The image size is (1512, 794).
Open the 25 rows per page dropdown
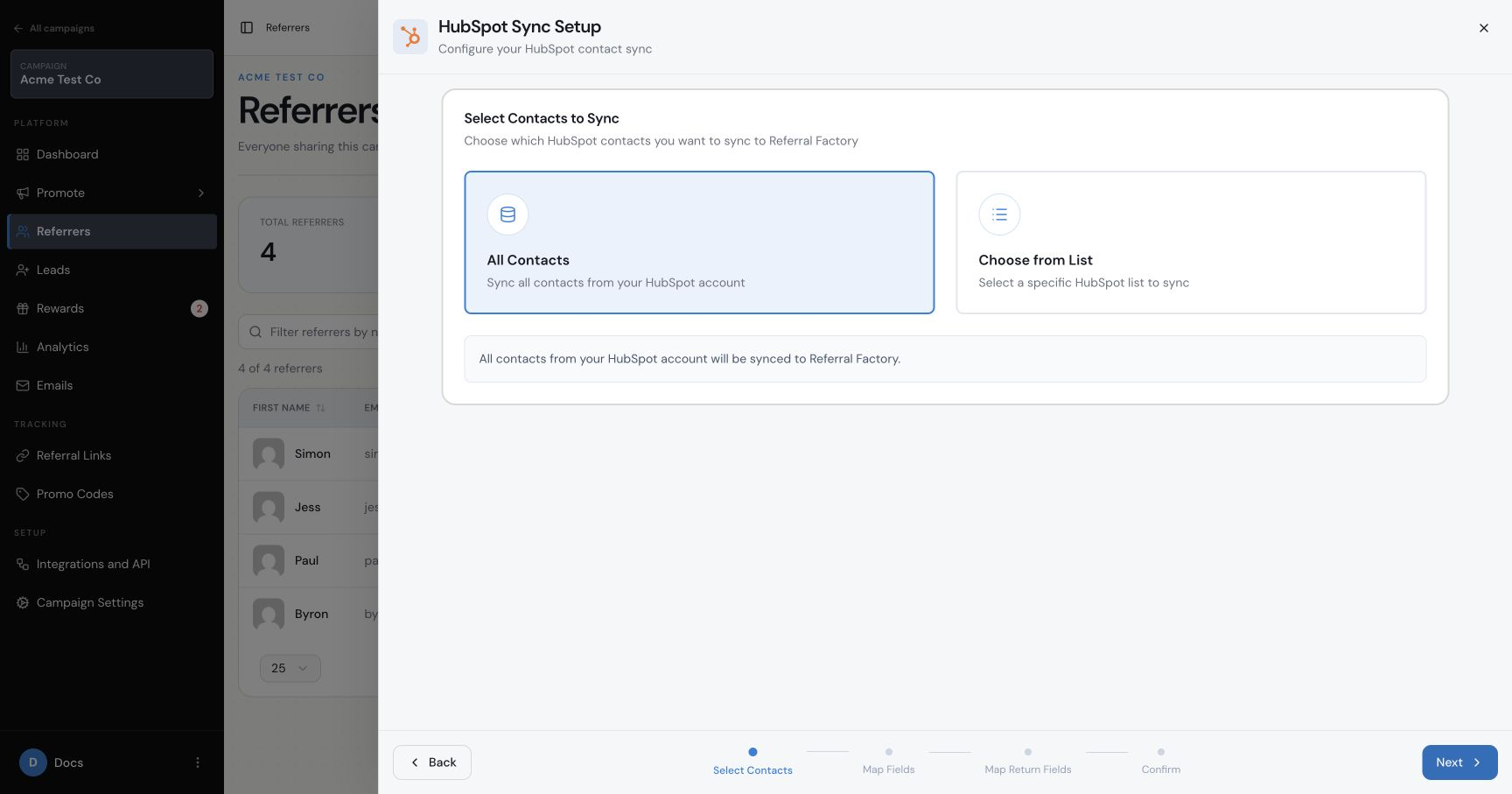tap(290, 668)
